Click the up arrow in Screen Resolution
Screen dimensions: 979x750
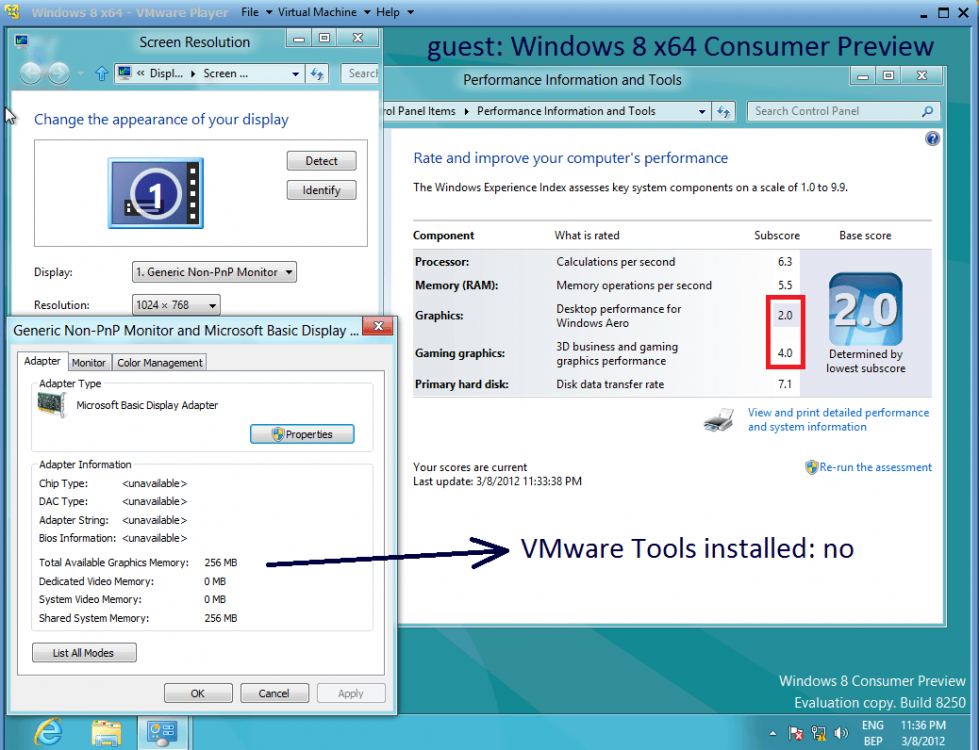(x=101, y=74)
